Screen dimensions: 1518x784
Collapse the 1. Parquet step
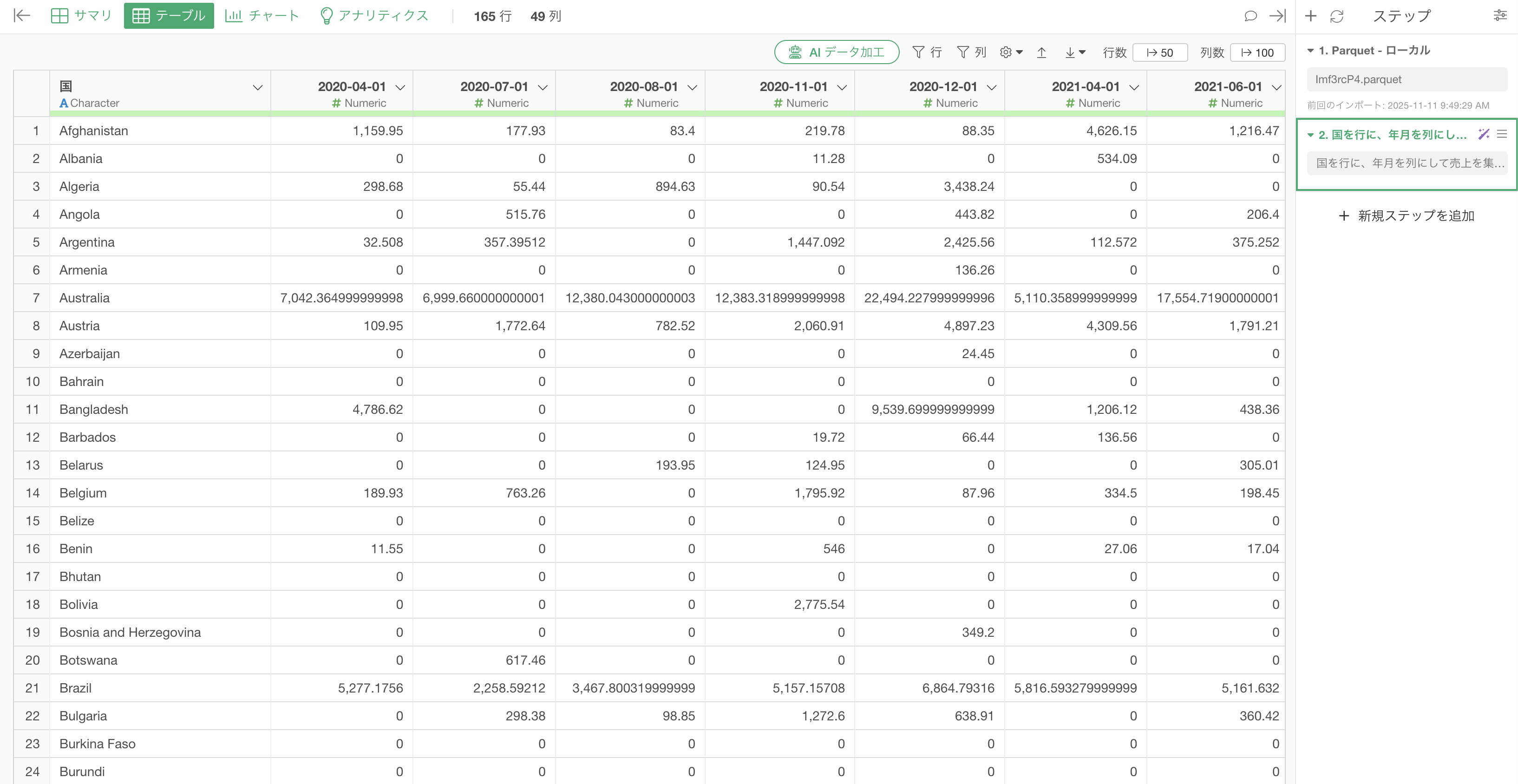tap(1310, 51)
